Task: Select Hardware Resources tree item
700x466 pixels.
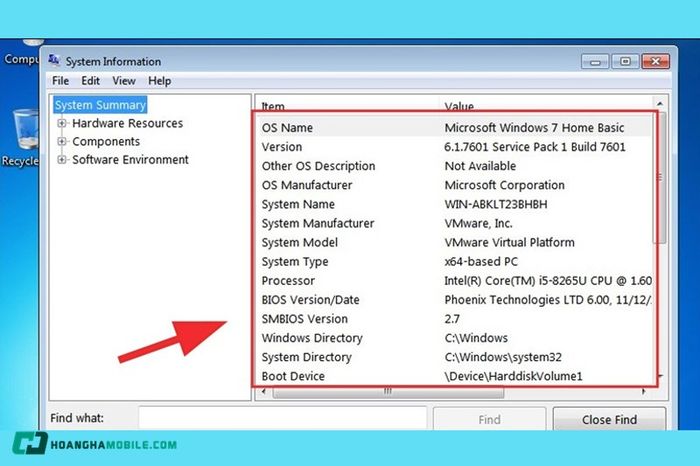Action: pyautogui.click(x=128, y=123)
